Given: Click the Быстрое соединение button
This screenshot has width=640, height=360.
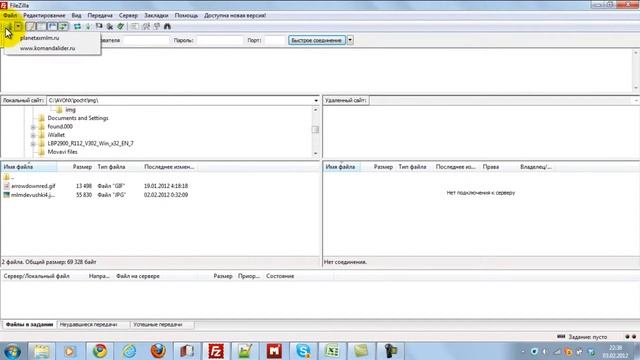Looking at the screenshot, I should pos(317,40).
